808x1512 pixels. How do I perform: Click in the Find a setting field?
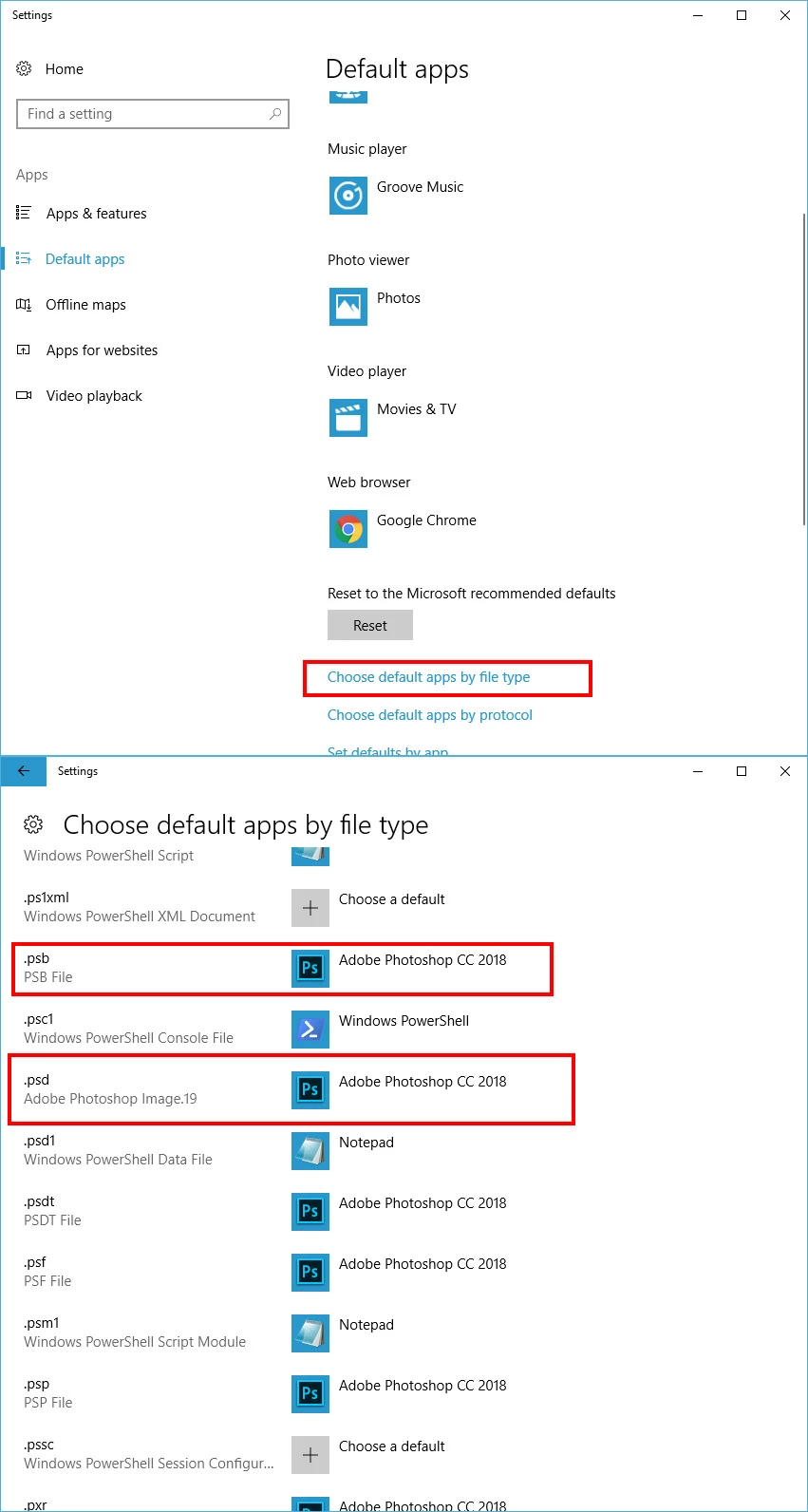153,114
